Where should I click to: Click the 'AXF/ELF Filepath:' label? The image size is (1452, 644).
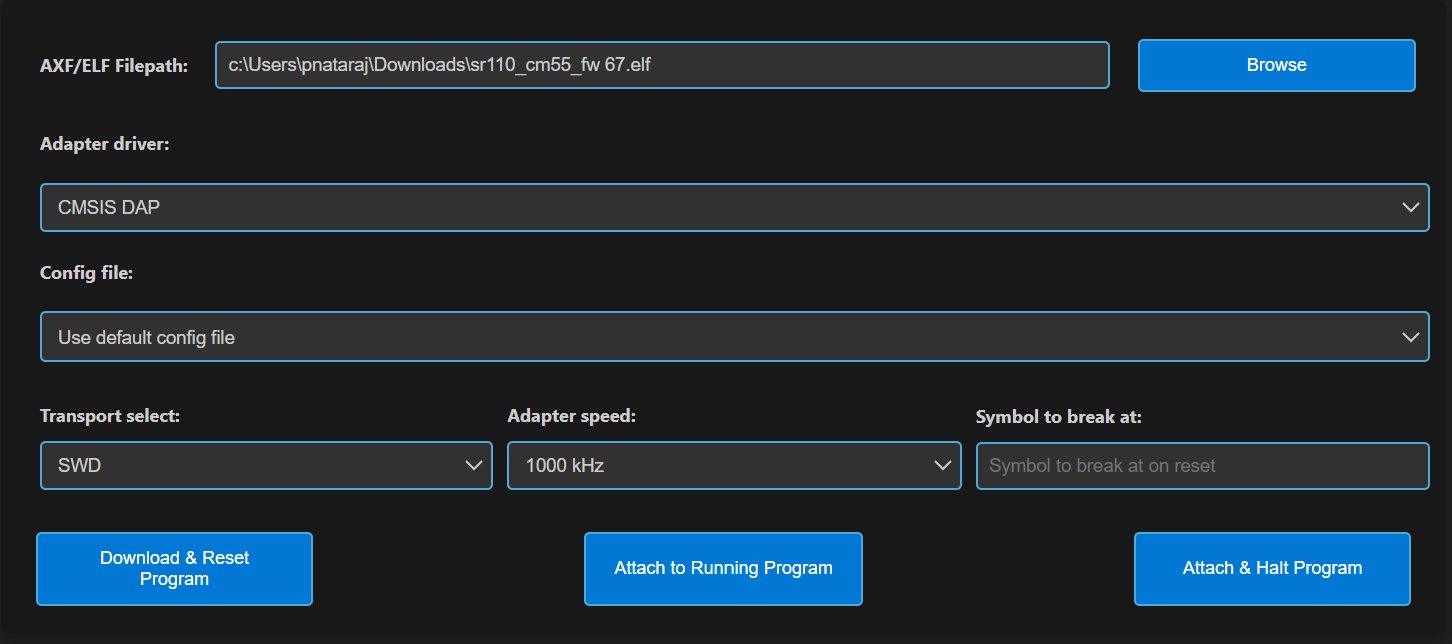pos(114,66)
